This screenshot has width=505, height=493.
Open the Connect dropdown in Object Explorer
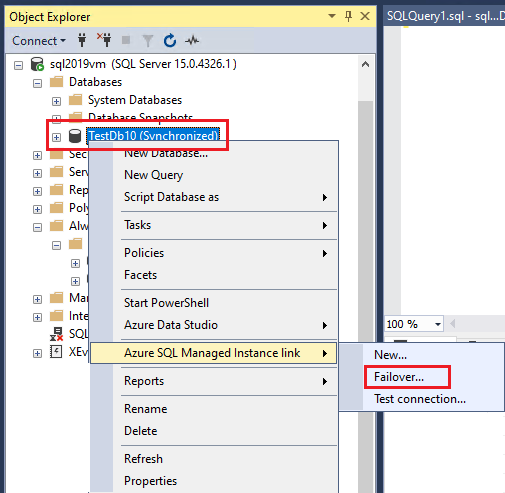[39, 41]
